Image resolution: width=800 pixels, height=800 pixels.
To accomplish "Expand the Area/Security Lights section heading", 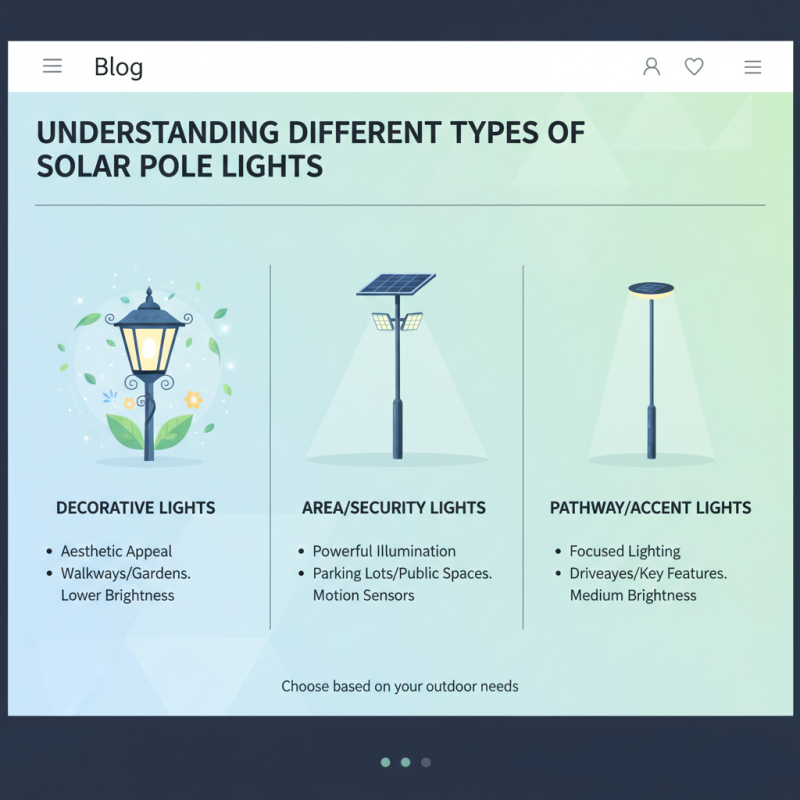I will 394,508.
